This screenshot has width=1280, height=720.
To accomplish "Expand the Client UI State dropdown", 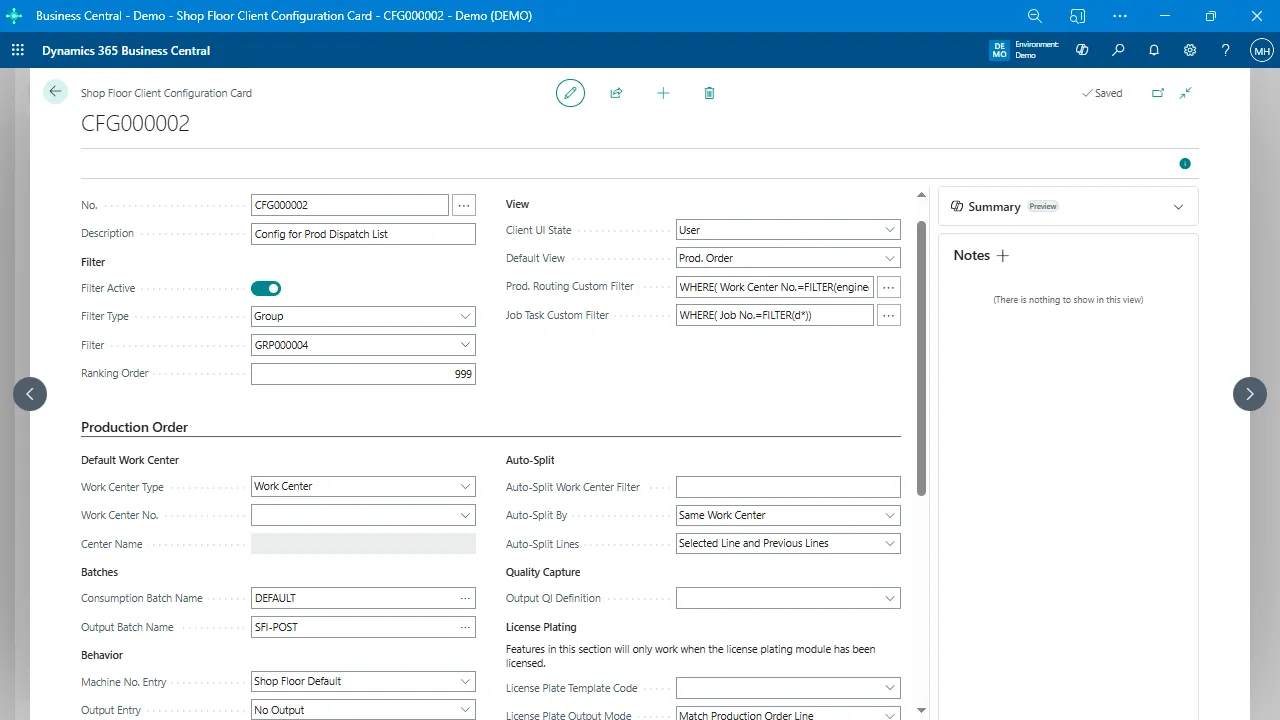I will pos(788,230).
